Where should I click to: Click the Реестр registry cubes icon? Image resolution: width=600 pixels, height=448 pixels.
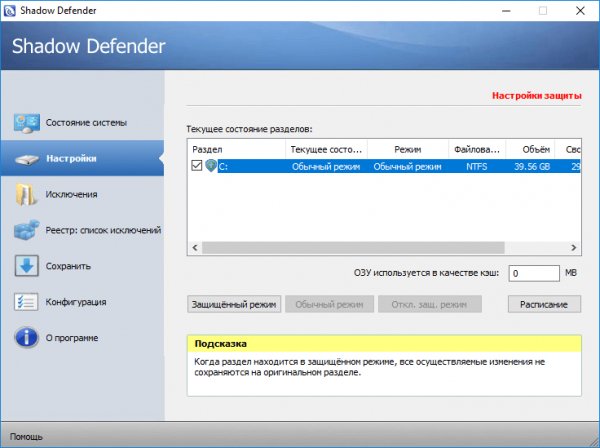26,230
